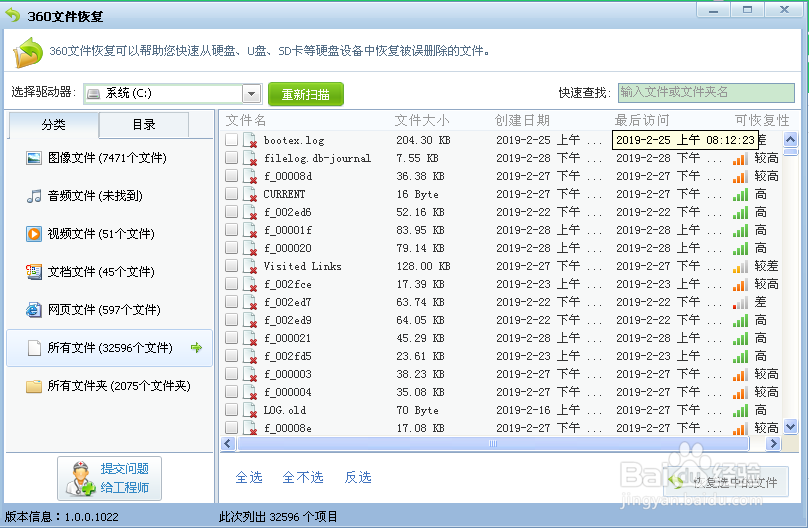Screen dimensions: 809x528
Task: Click the audio files music note icon
Action: point(34,196)
